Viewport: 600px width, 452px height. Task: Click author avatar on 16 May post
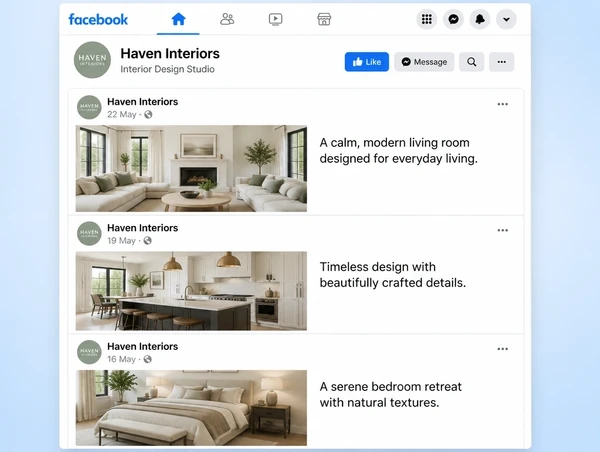coord(89,352)
